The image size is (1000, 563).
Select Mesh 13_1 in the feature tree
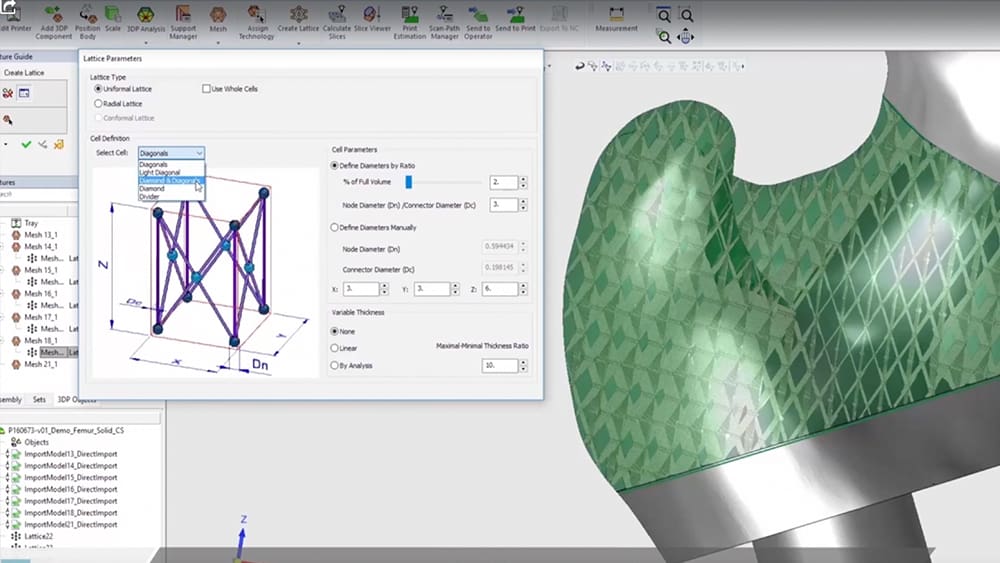[x=41, y=234]
